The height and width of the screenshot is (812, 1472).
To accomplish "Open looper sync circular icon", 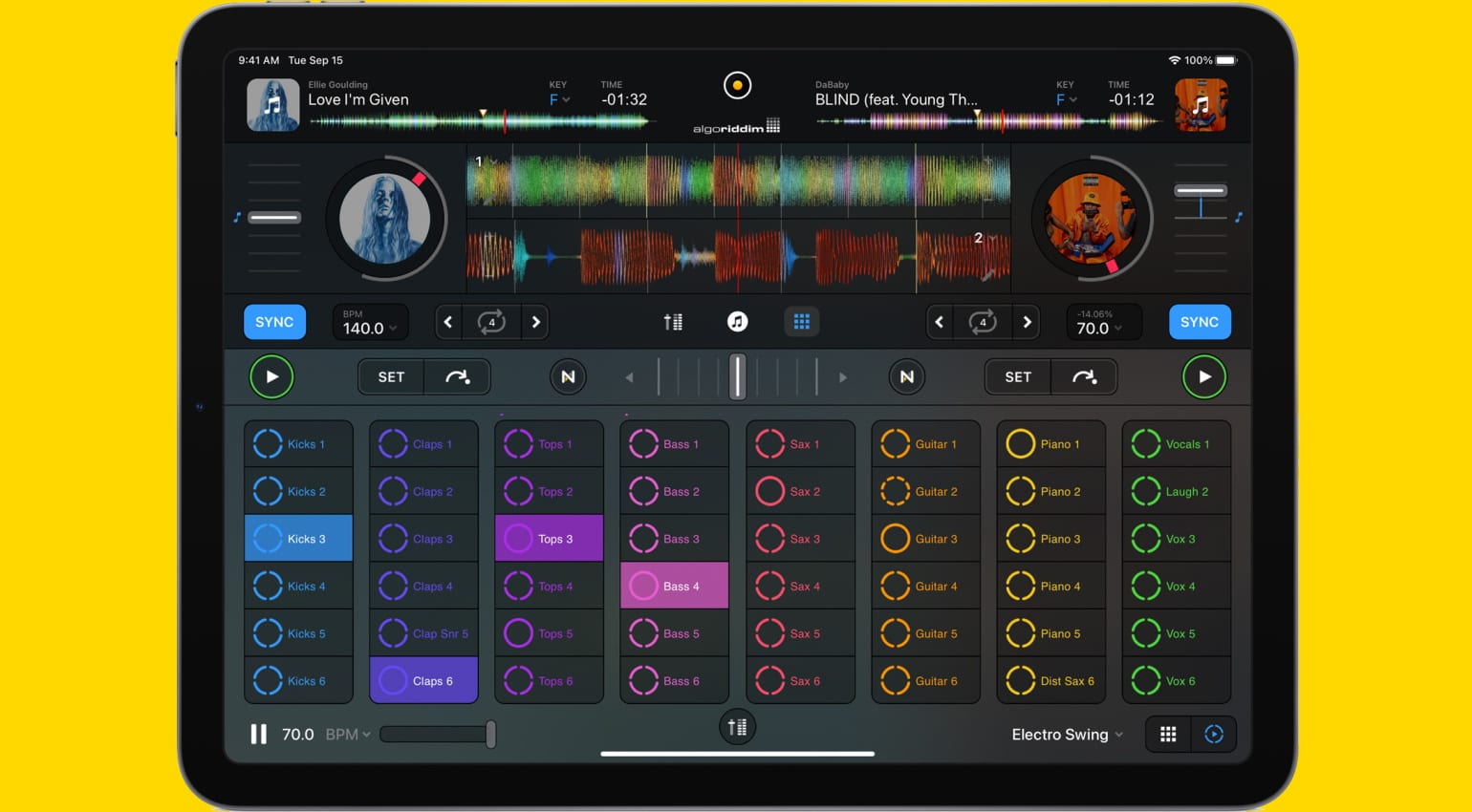I will (x=1214, y=734).
